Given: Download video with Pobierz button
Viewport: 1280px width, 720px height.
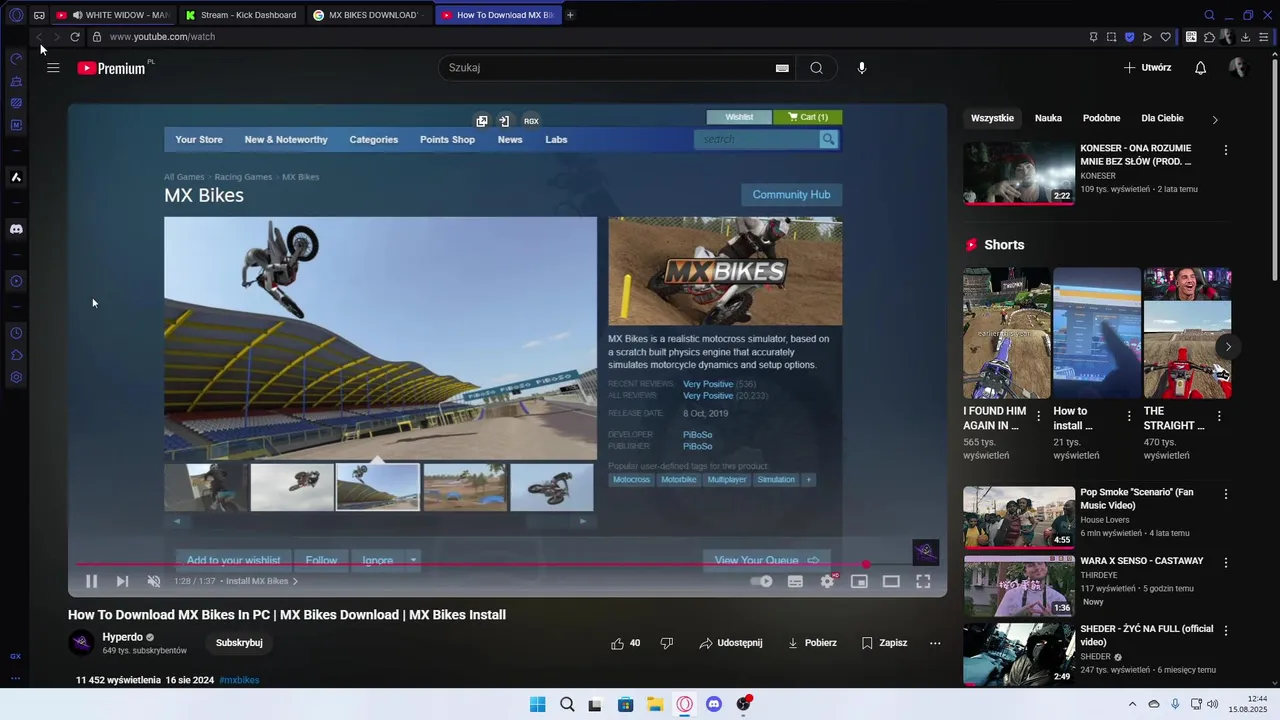Looking at the screenshot, I should point(812,643).
